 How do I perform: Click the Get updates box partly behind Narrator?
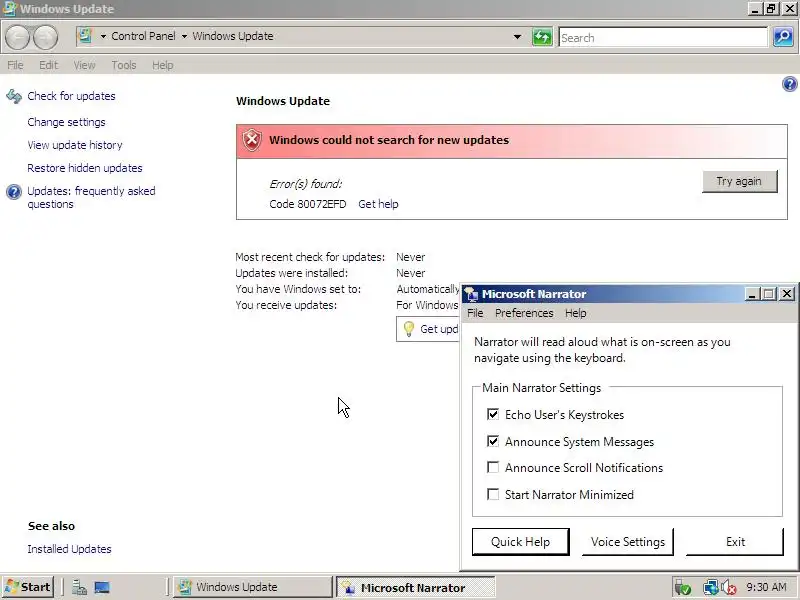click(x=428, y=329)
